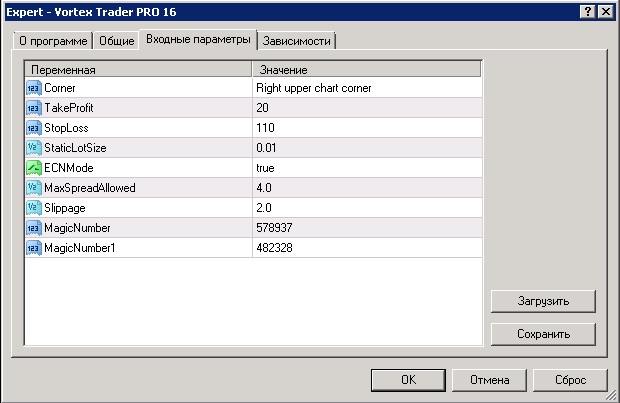Click the Отмена button
Viewport: 620px width, 403px height.
[490, 380]
